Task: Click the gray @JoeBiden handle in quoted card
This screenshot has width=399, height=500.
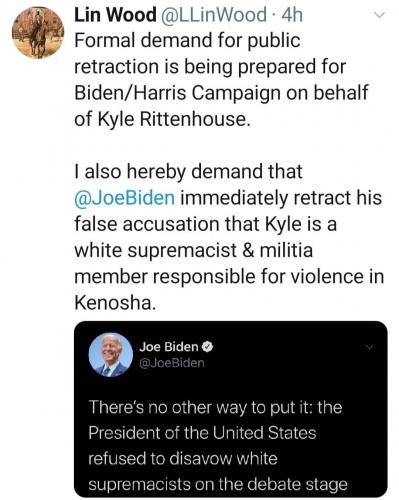Action: tap(172, 363)
